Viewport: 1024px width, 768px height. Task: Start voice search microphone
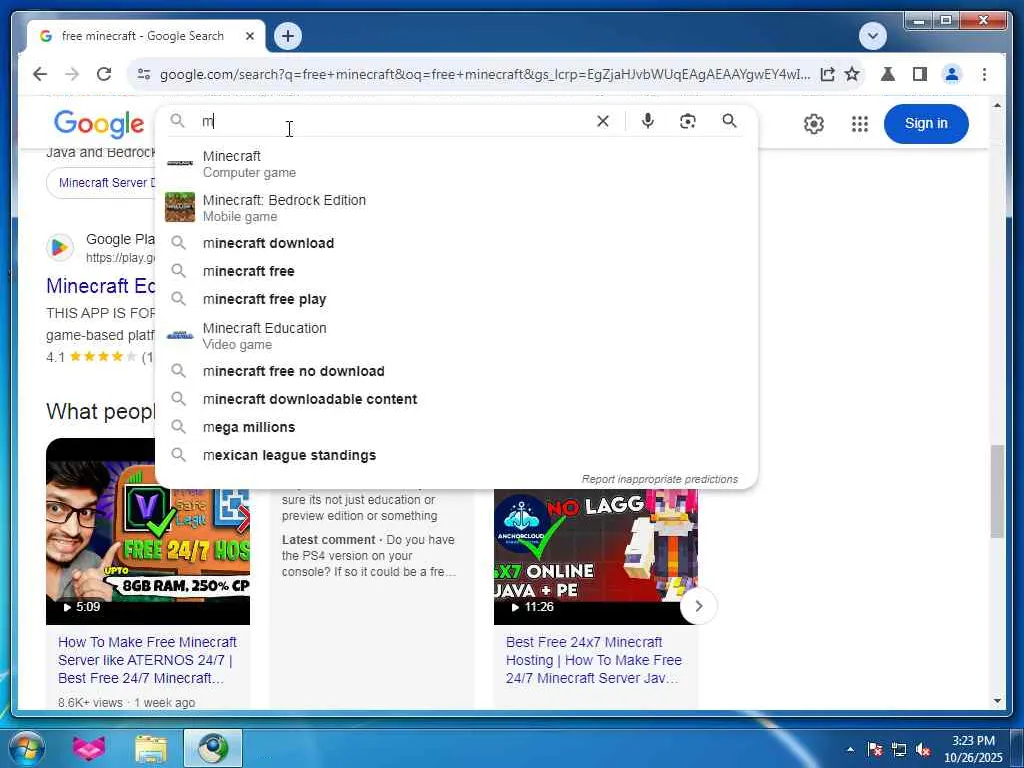pos(647,121)
